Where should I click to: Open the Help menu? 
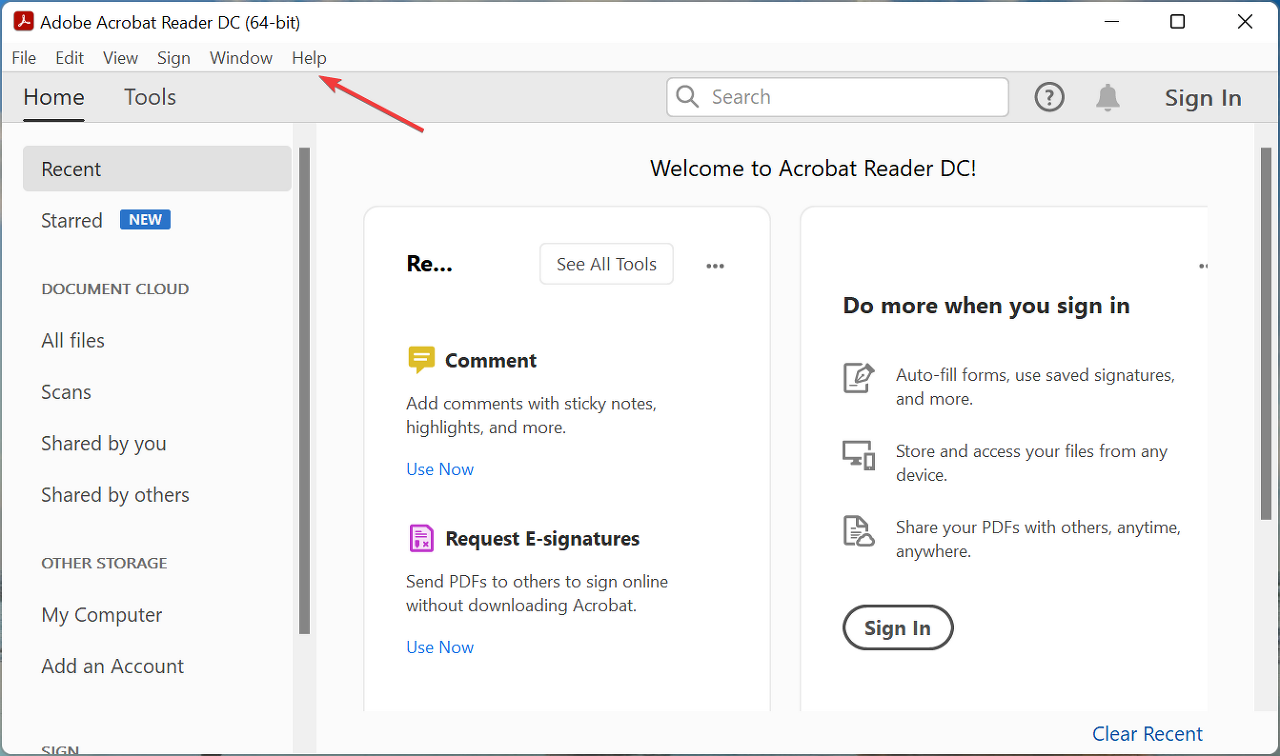[x=309, y=58]
